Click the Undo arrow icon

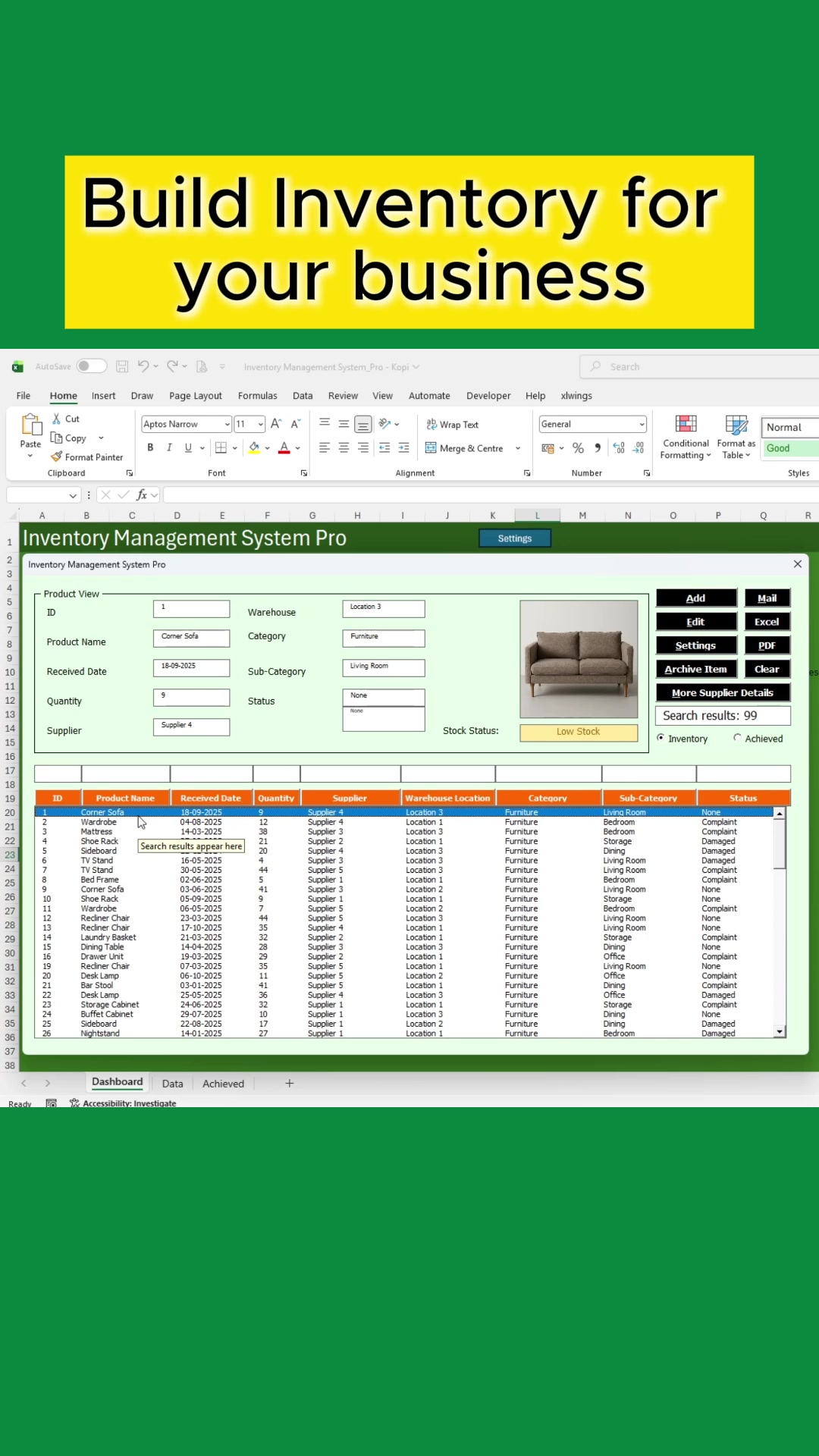coord(143,366)
